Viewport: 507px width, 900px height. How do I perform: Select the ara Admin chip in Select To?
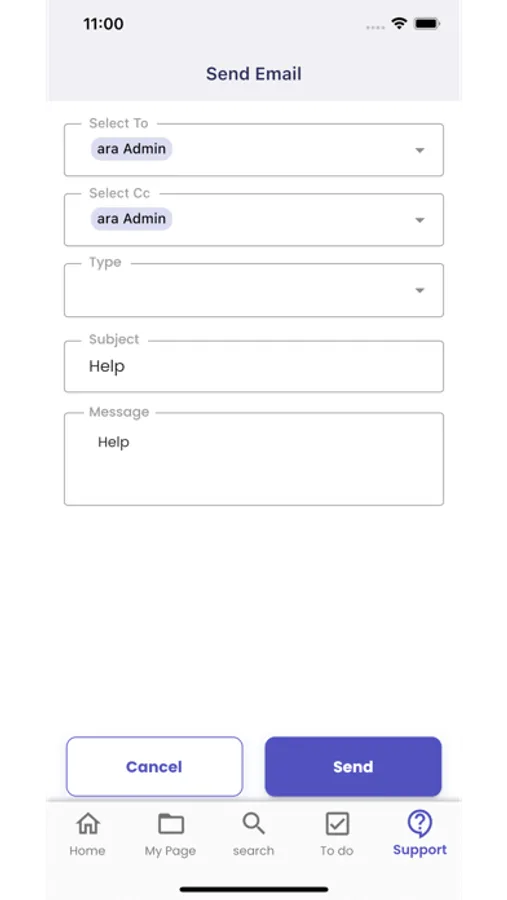click(x=131, y=149)
